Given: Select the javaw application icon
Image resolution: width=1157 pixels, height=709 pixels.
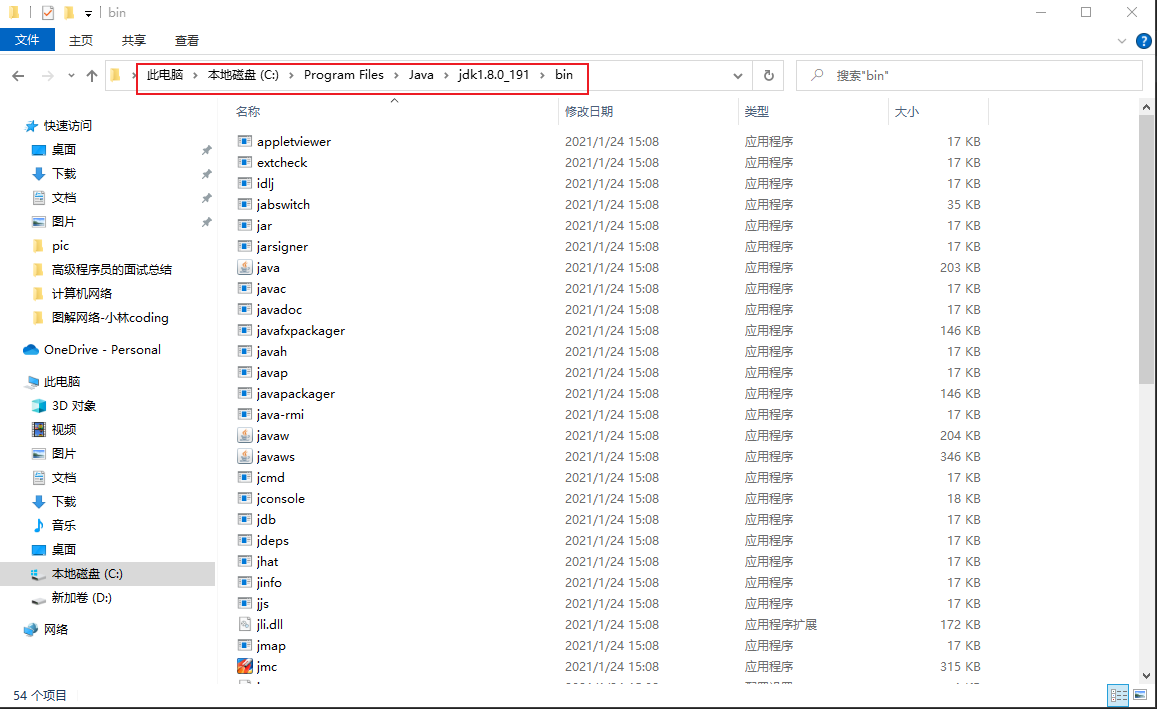Looking at the screenshot, I should pos(245,435).
